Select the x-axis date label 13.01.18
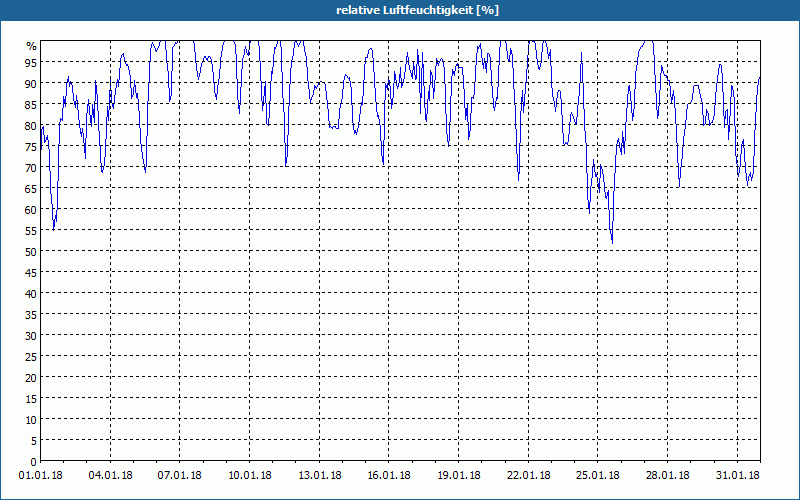 point(319,476)
